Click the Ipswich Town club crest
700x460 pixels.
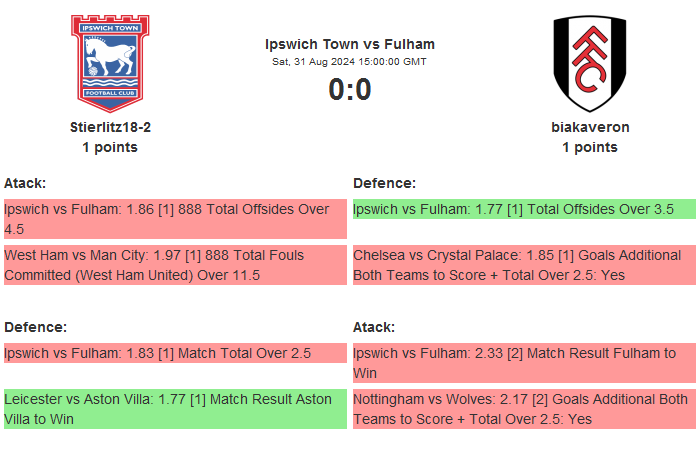pos(110,62)
